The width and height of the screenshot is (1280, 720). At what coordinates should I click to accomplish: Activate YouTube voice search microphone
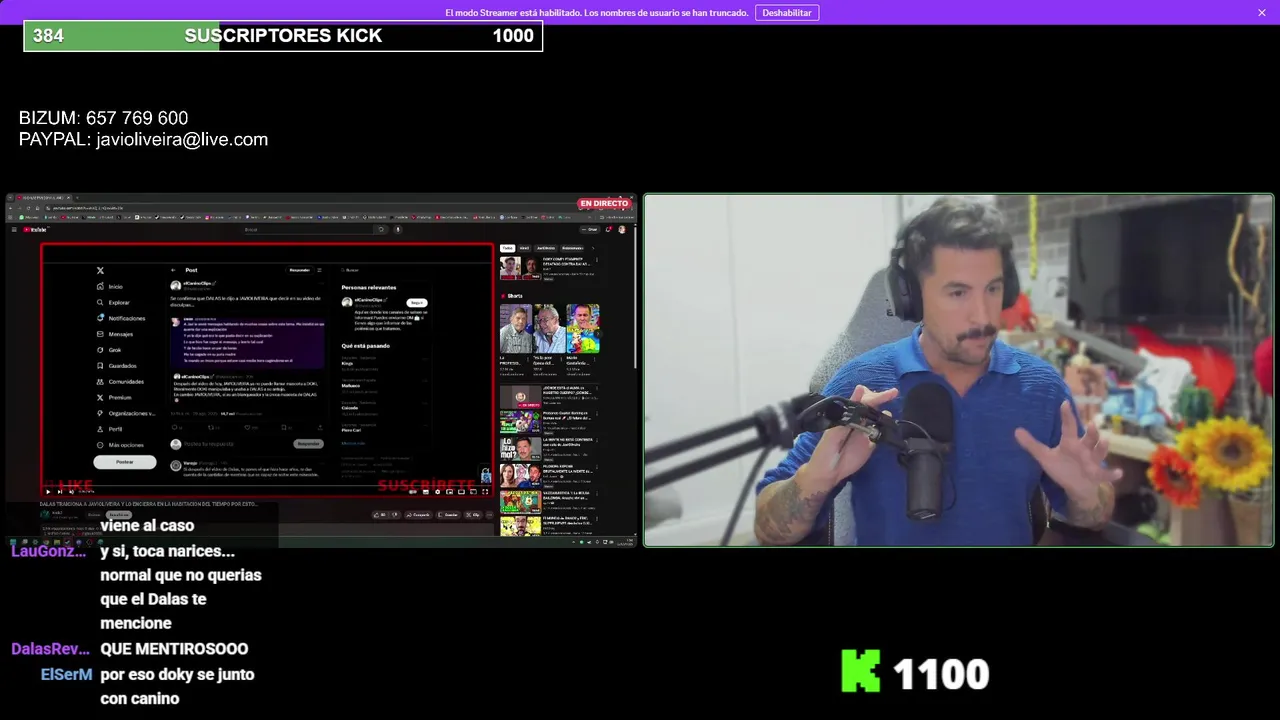pos(398,229)
